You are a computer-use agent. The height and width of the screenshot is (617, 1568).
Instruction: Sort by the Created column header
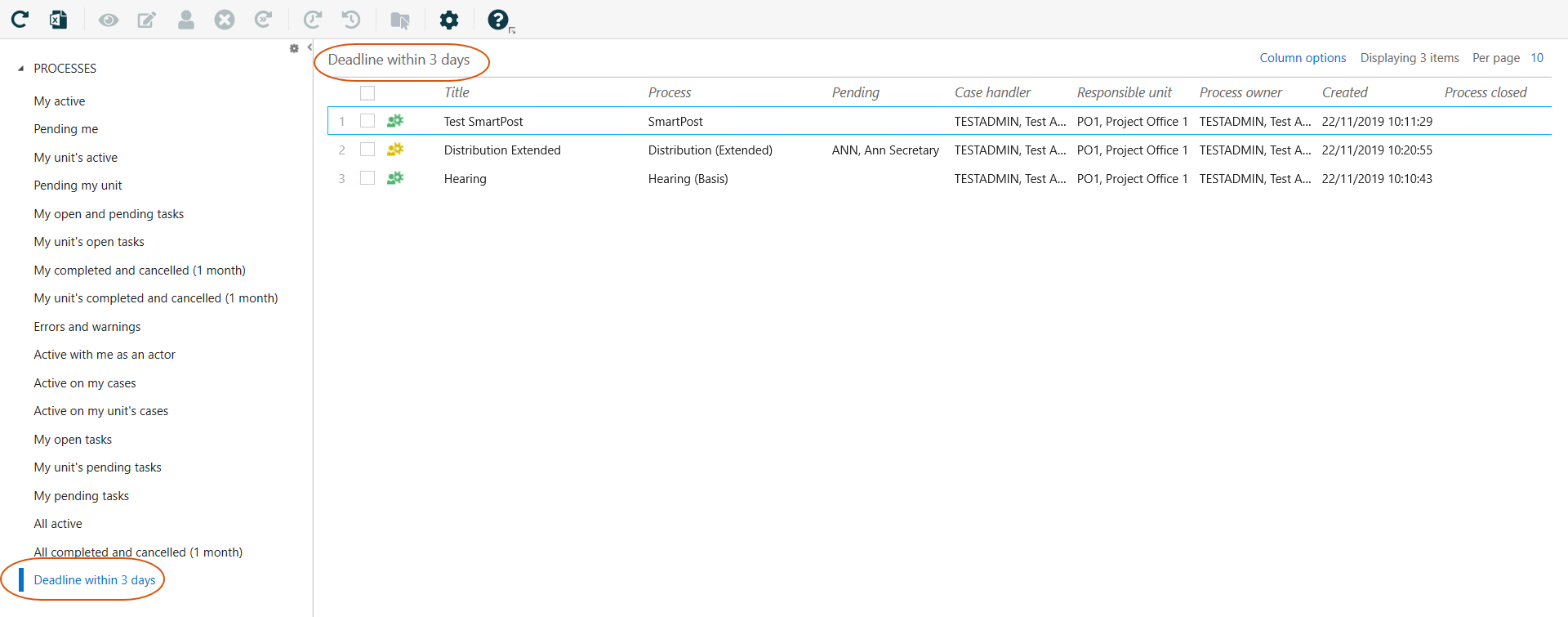click(x=1344, y=93)
